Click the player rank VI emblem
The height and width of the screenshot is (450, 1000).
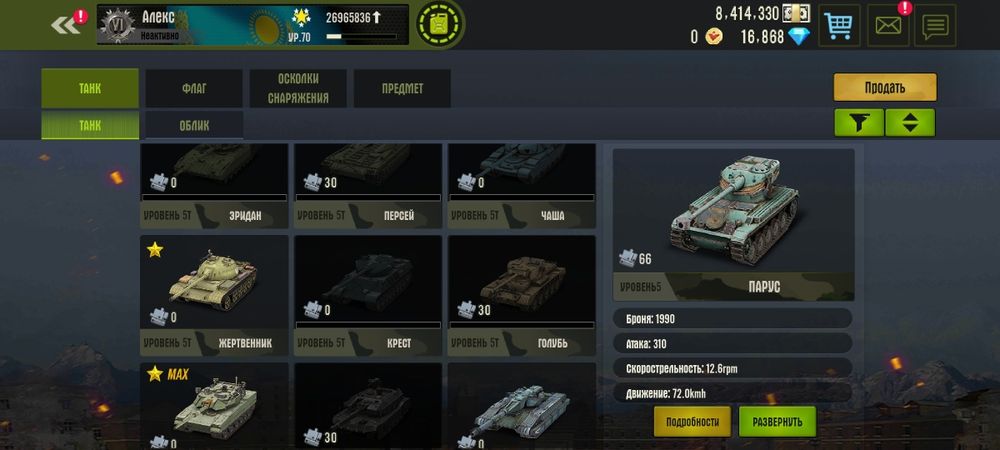pos(118,25)
